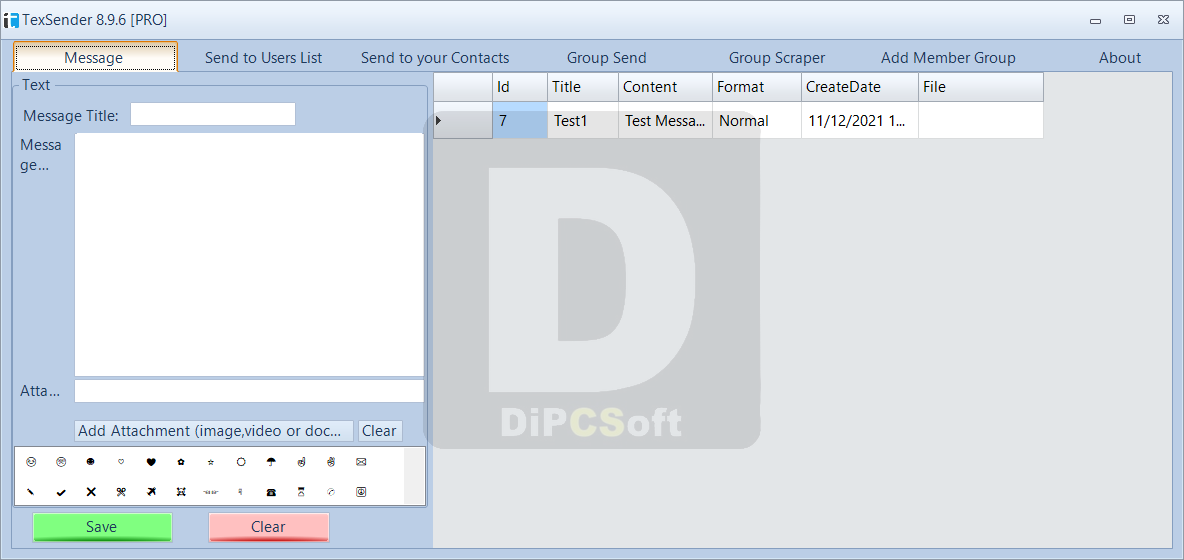Viewport: 1184px width, 560px height.
Task: Insert the pencil symbol
Action: point(31,491)
